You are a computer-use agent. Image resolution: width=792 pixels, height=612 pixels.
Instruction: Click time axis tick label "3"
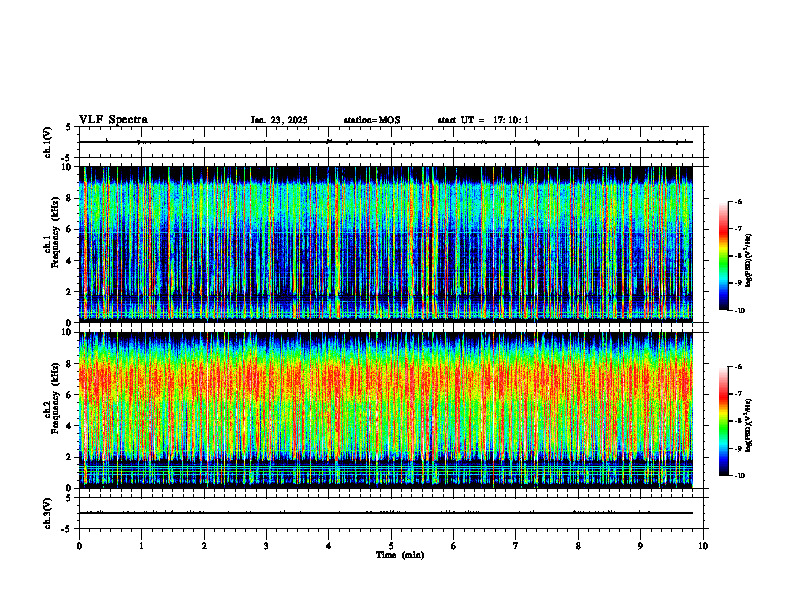pyautogui.click(x=266, y=546)
